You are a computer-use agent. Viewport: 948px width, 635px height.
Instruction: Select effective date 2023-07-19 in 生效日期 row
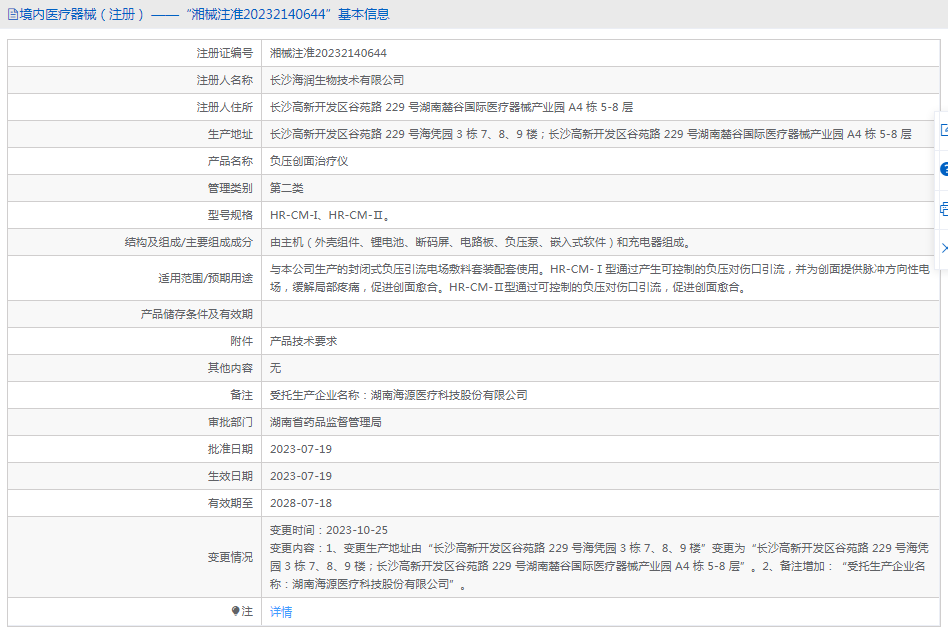click(x=300, y=476)
